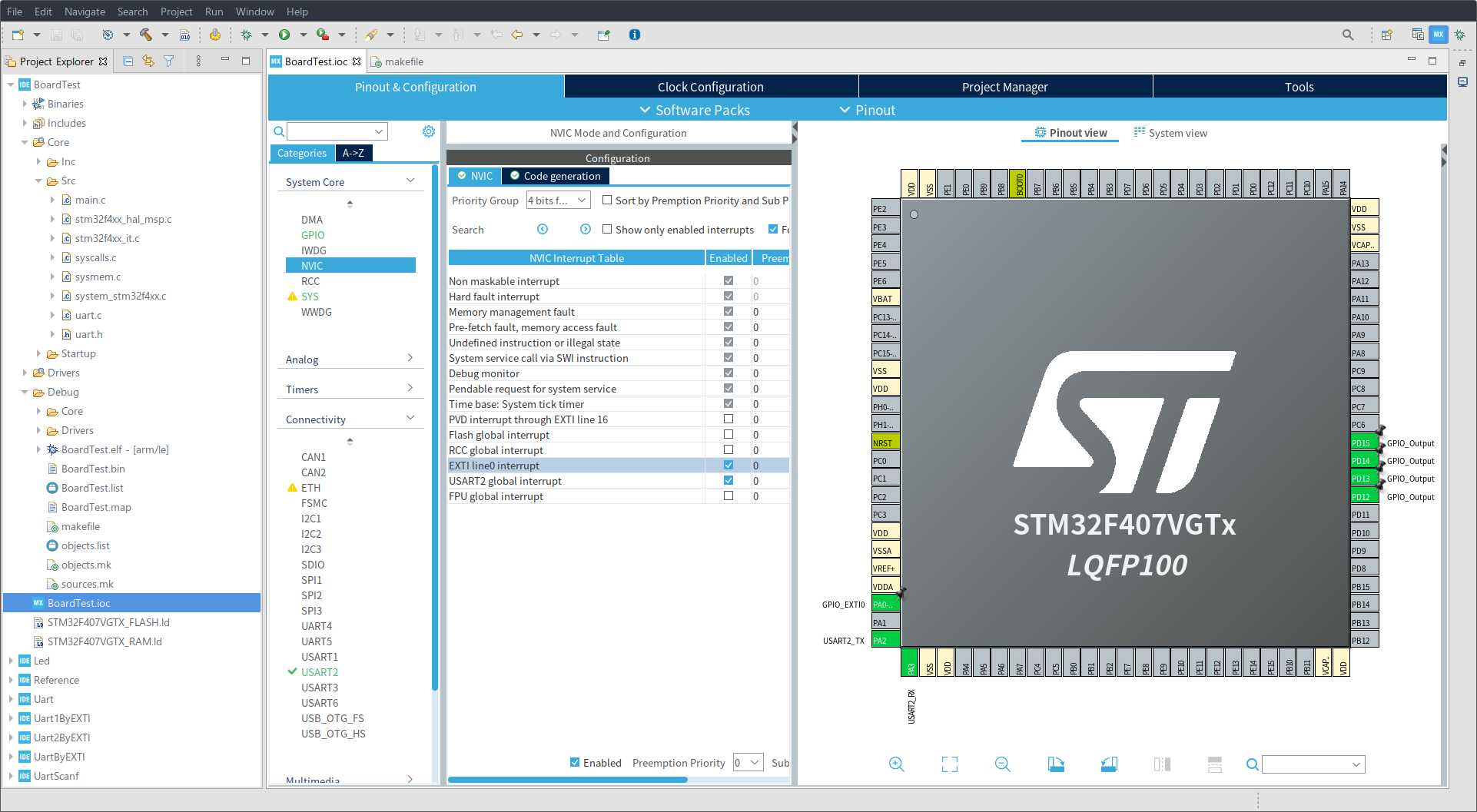The height and width of the screenshot is (812, 1477).
Task: Click the yellow back arrow navigation icon
Action: click(x=517, y=35)
